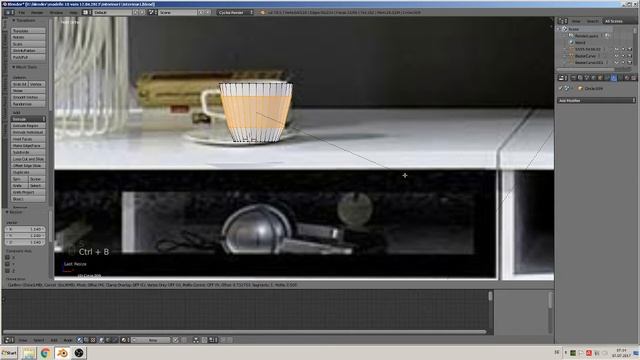The height and width of the screenshot is (360, 640).
Task: Open the material browse icon before New
Action: pyautogui.click(x=125, y=340)
